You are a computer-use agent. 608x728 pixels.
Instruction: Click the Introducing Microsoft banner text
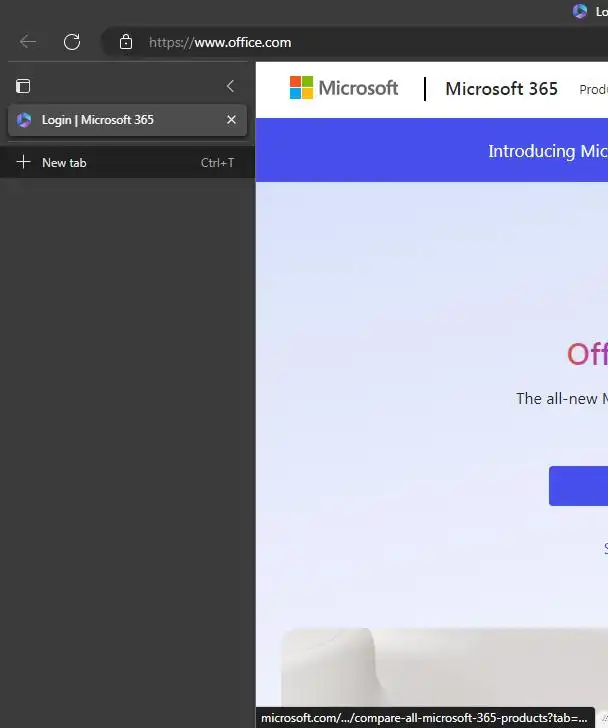[x=548, y=151]
